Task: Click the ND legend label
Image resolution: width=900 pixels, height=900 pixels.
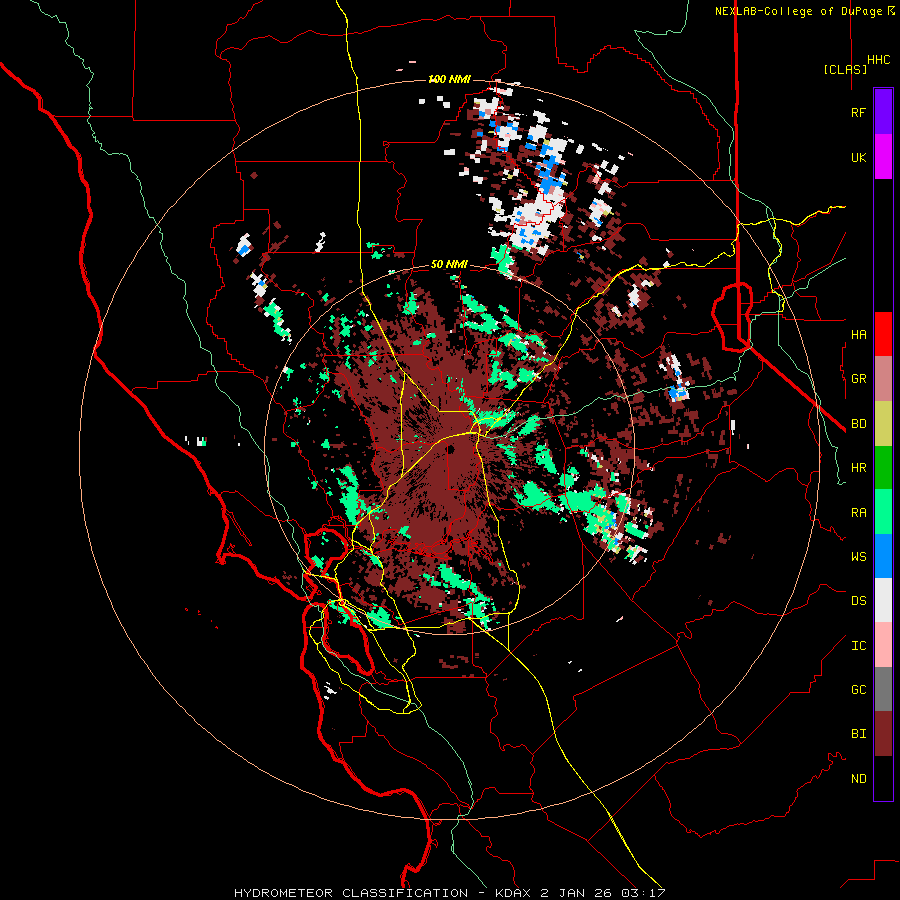Action: point(858,779)
